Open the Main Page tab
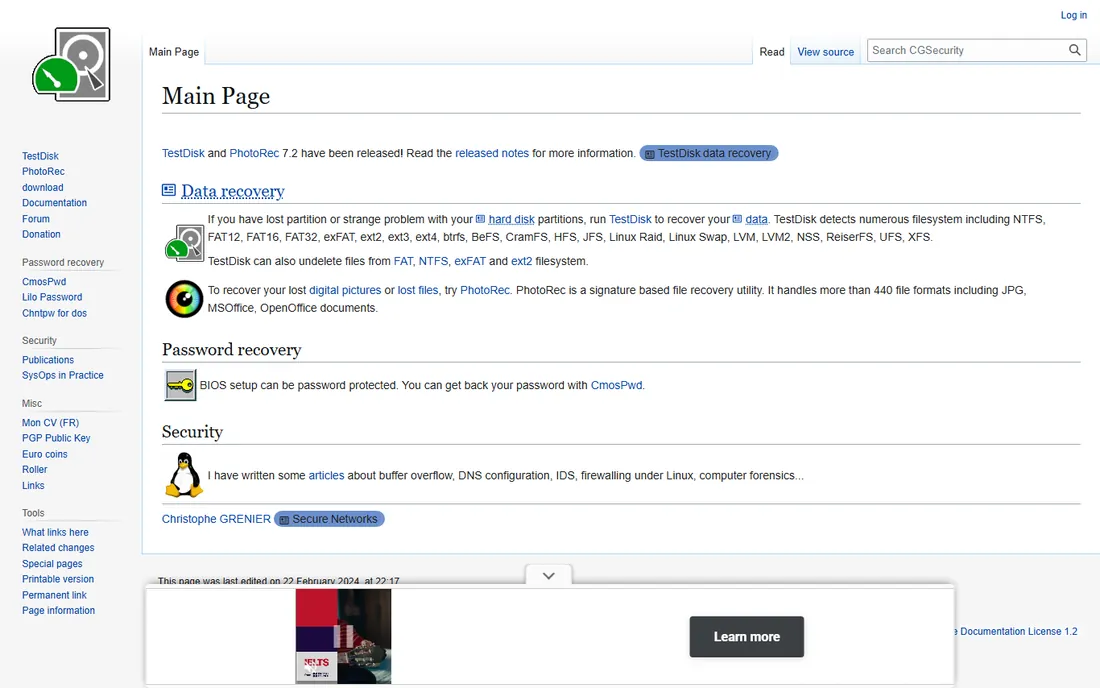The width and height of the screenshot is (1100, 688). (174, 52)
